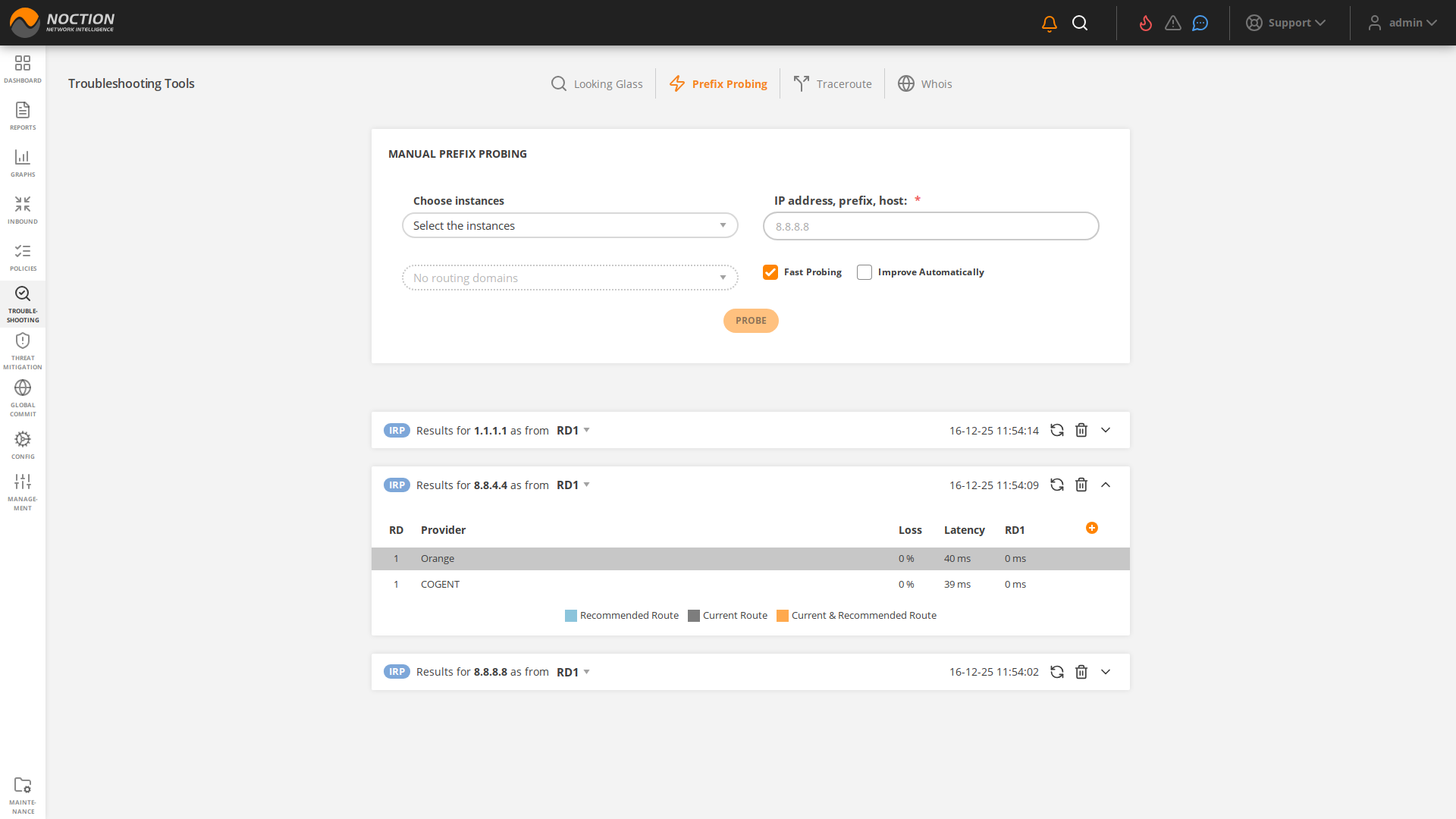The image size is (1456, 819).
Task: Open the chat bubble icon
Action: tap(1200, 24)
